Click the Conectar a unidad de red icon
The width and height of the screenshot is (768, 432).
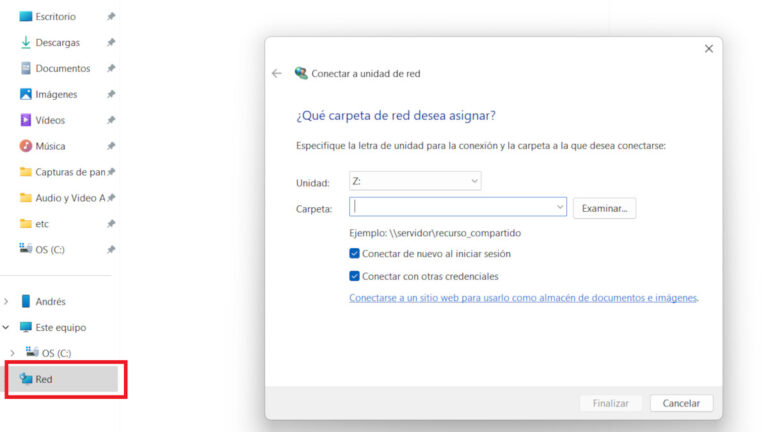(x=301, y=73)
